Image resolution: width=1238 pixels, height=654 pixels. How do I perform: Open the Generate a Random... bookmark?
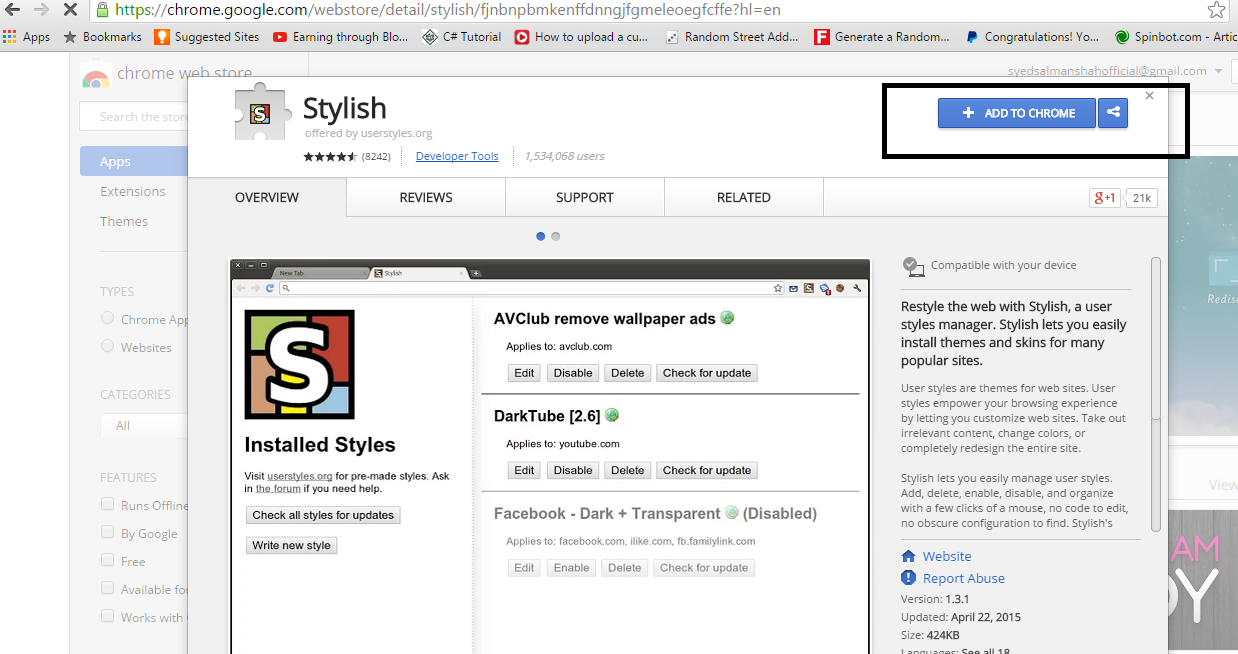(x=882, y=37)
